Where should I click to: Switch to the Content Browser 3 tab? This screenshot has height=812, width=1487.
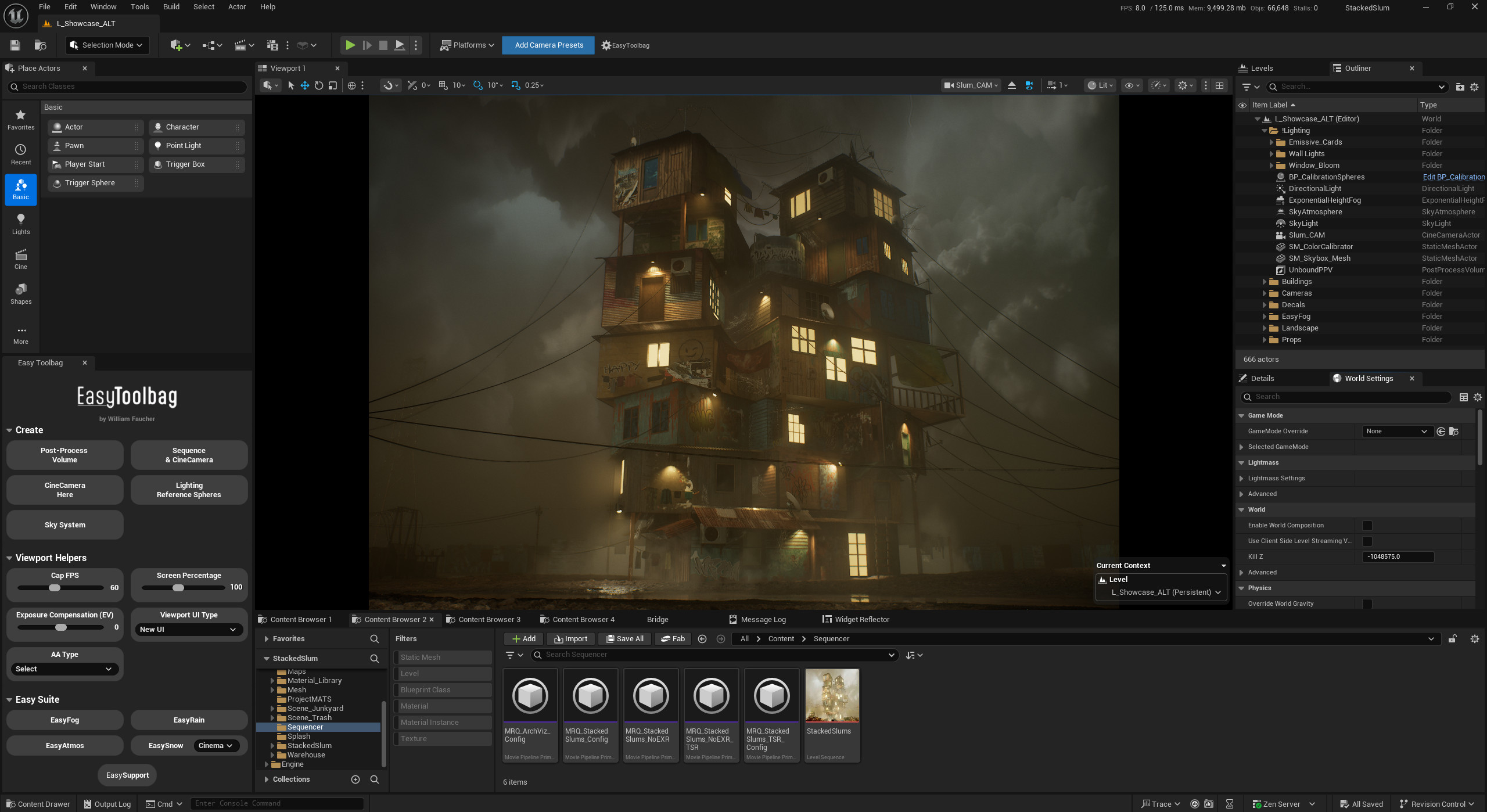490,619
